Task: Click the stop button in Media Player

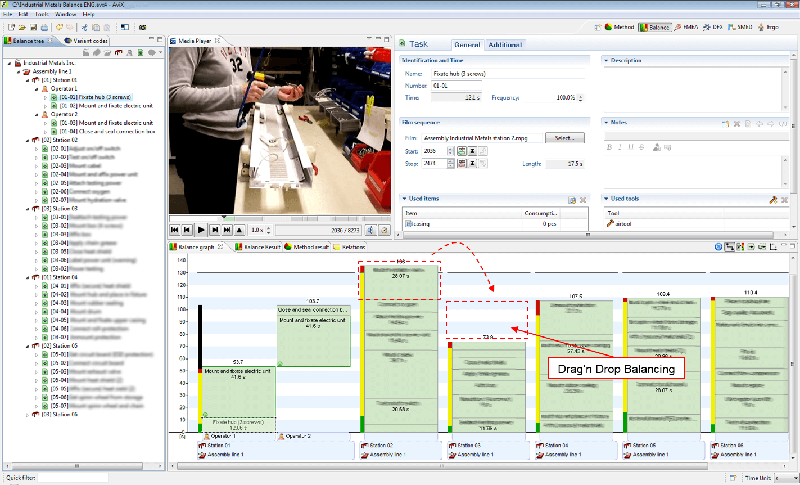Action: 239,229
